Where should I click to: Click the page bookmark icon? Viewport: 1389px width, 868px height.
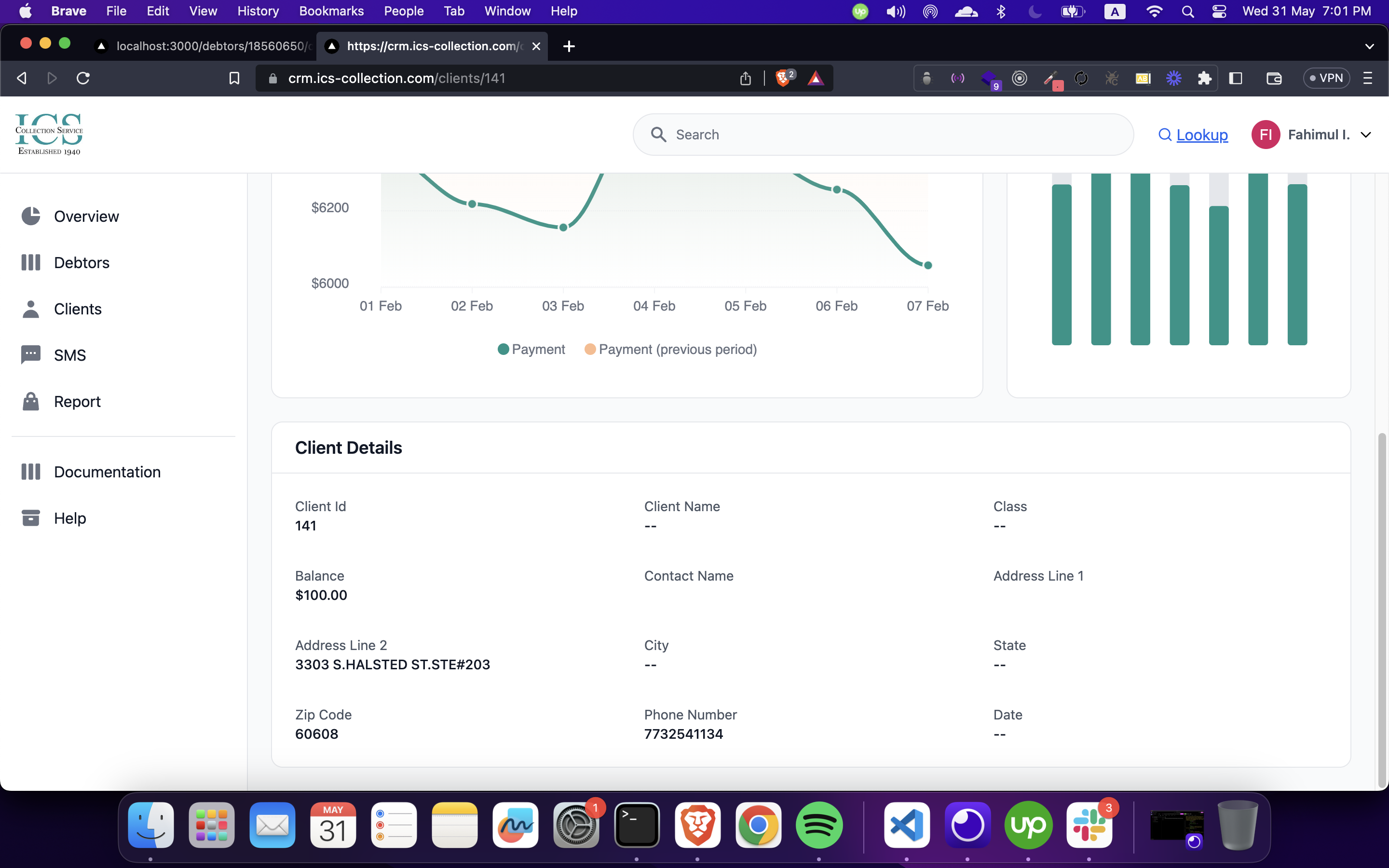tap(234, 78)
